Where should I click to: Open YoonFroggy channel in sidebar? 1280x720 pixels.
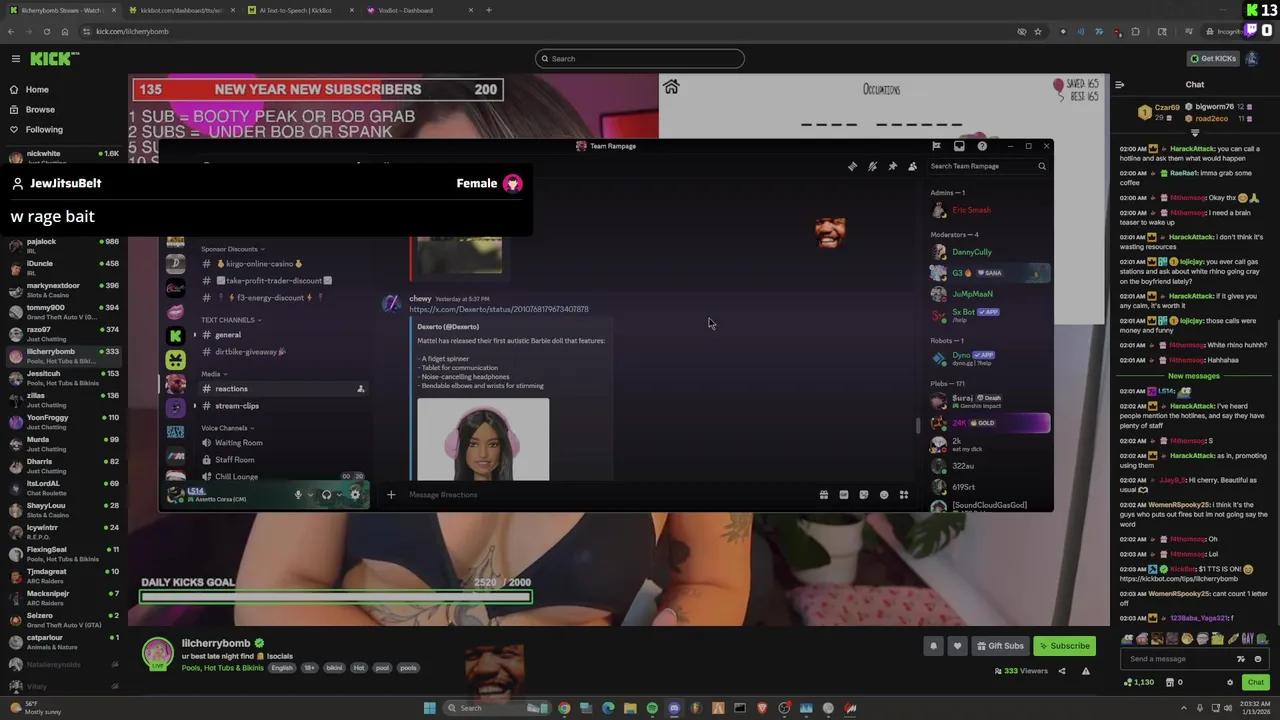(x=62, y=421)
